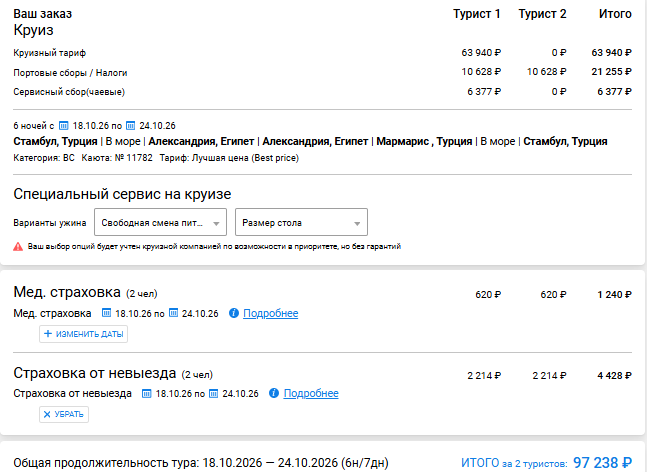Click the plus icon in Изменить даты
The width and height of the screenshot is (647, 472).
(x=48, y=334)
